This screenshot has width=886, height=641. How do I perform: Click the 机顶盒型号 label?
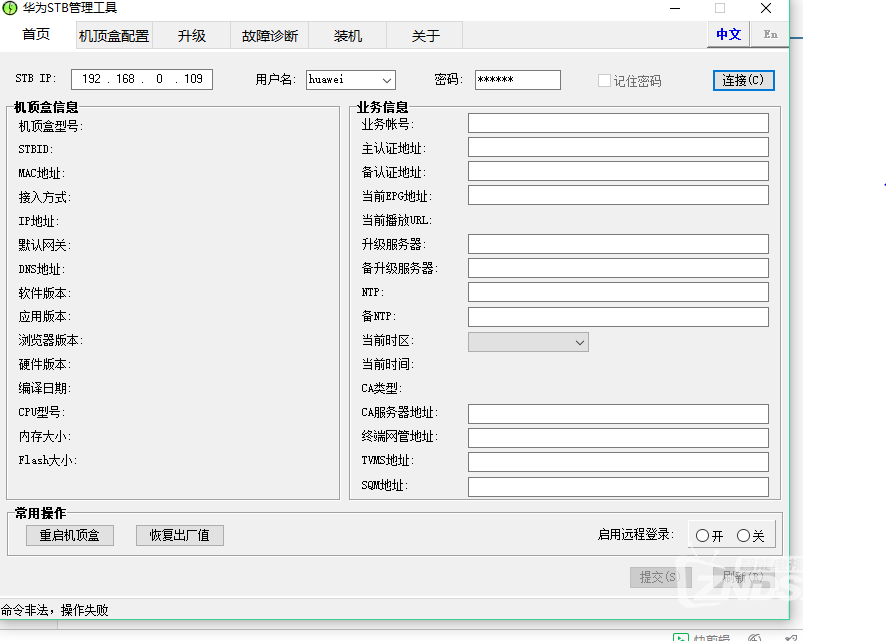pos(51,126)
